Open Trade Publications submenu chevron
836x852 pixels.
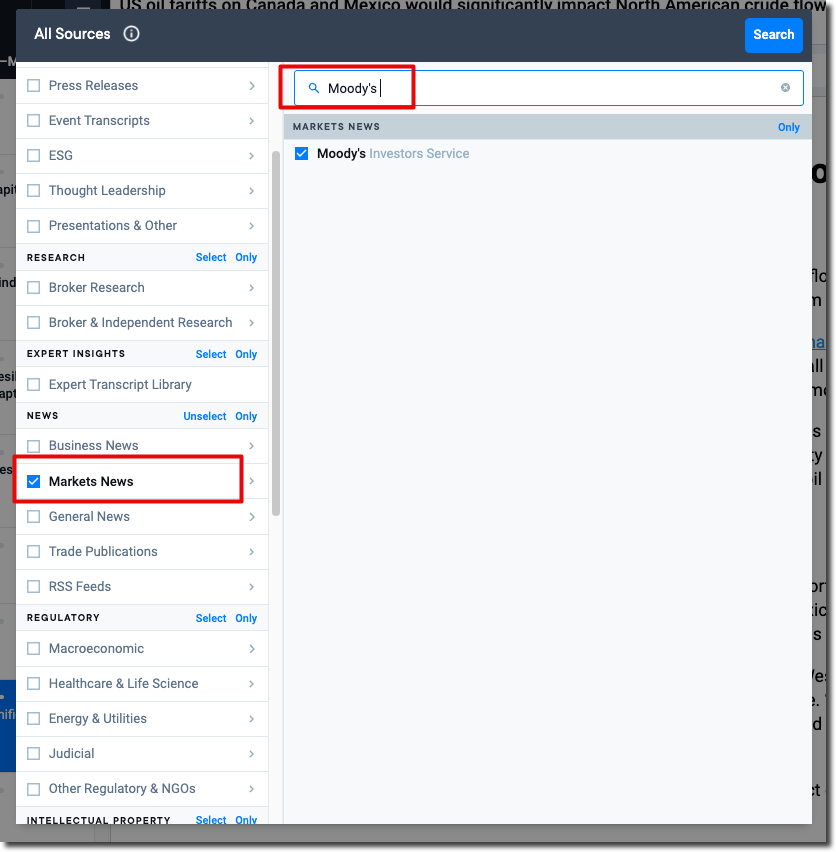pyautogui.click(x=252, y=552)
